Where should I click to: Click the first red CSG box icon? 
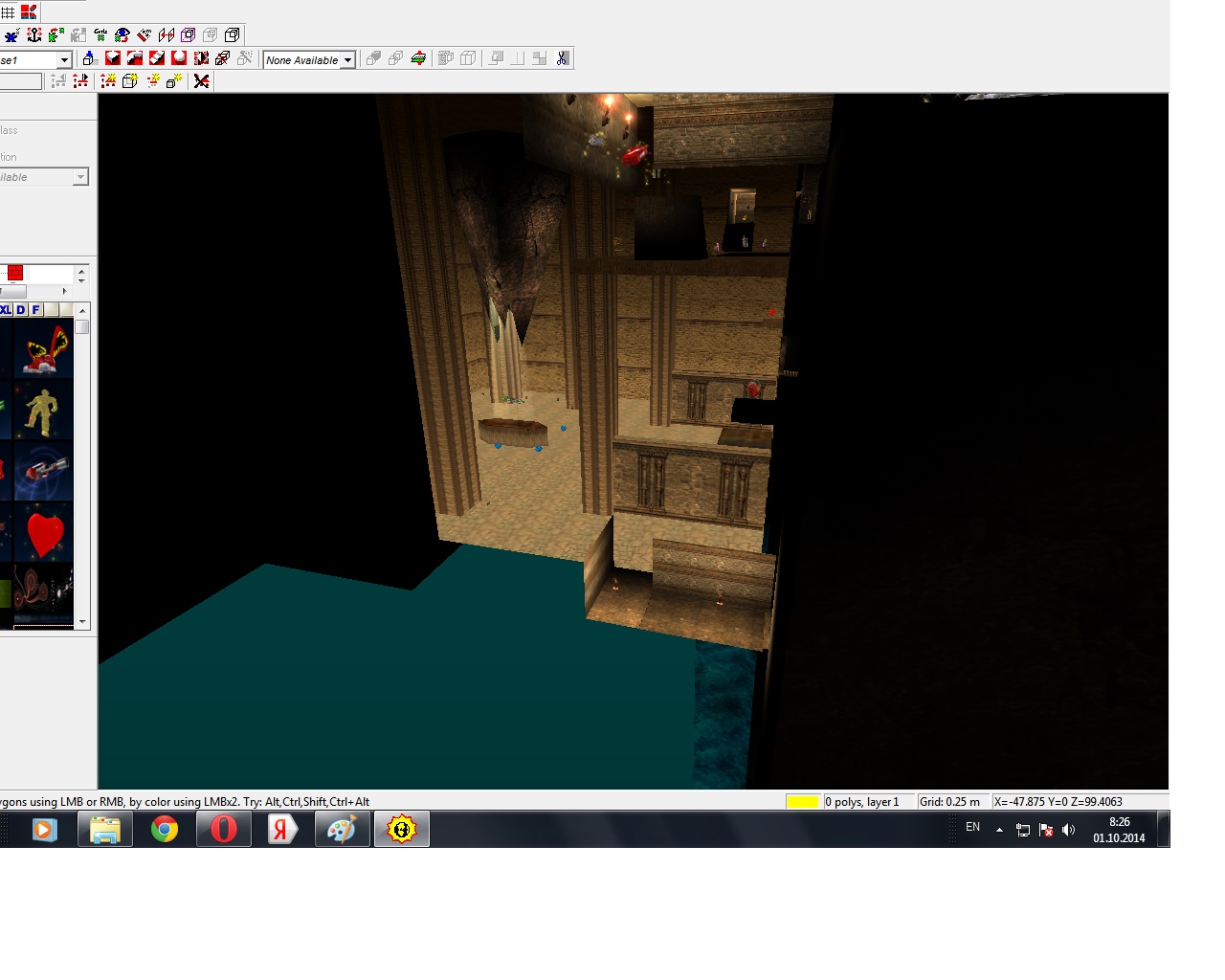113,58
